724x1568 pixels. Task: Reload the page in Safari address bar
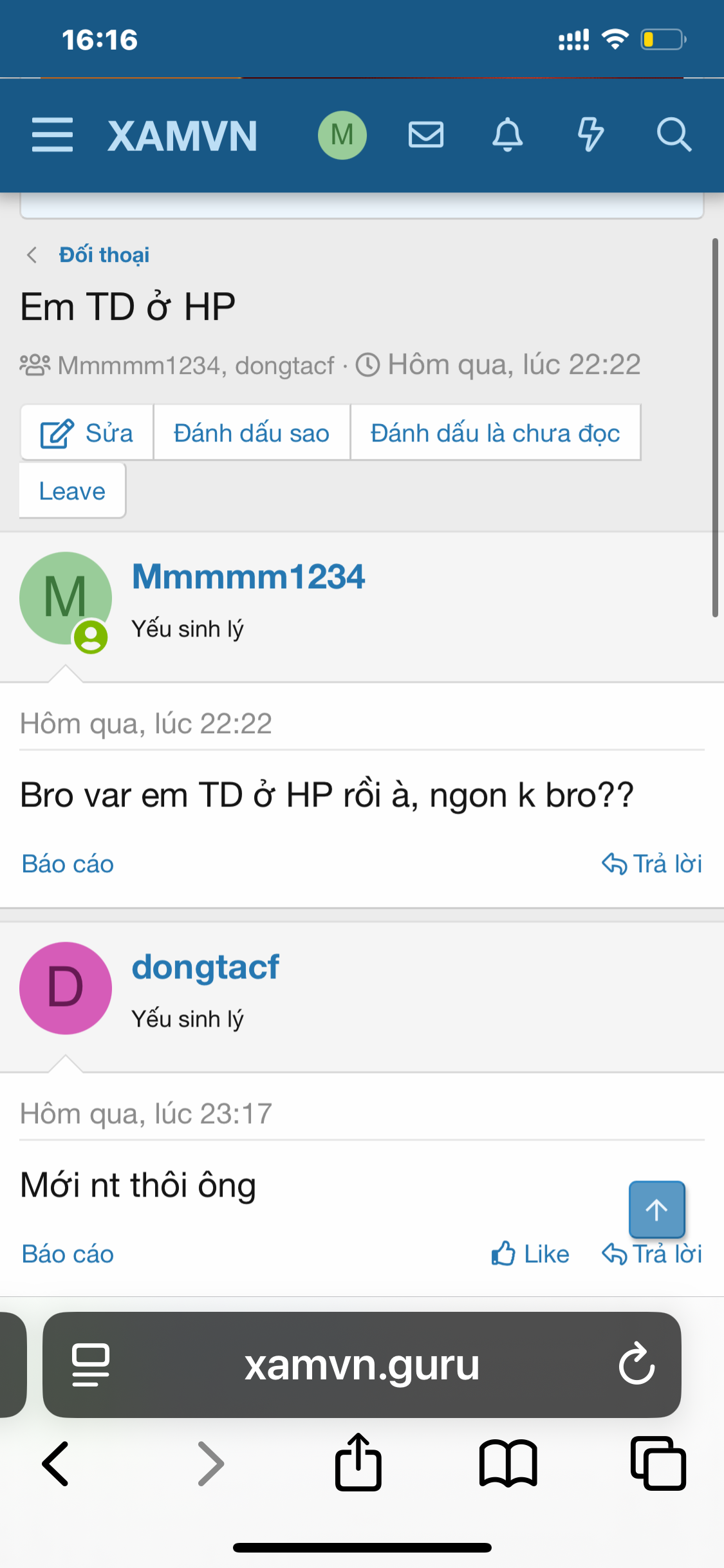(x=636, y=1363)
